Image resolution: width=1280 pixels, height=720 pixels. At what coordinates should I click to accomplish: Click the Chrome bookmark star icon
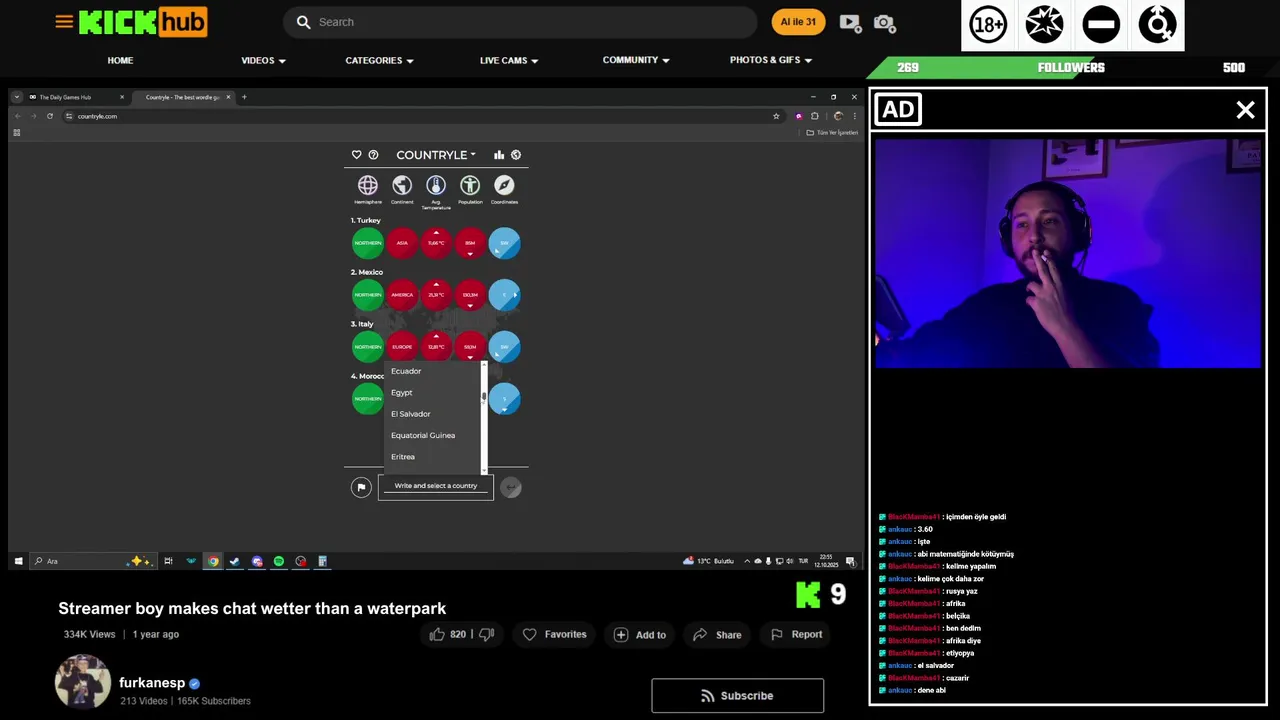[776, 116]
